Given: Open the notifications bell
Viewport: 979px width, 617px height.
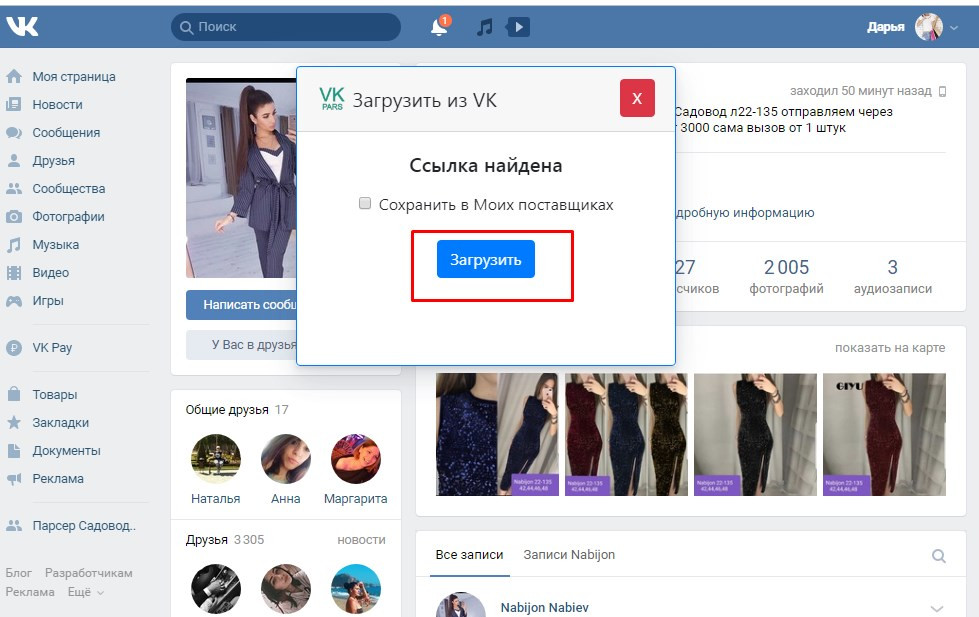Looking at the screenshot, I should (439, 27).
